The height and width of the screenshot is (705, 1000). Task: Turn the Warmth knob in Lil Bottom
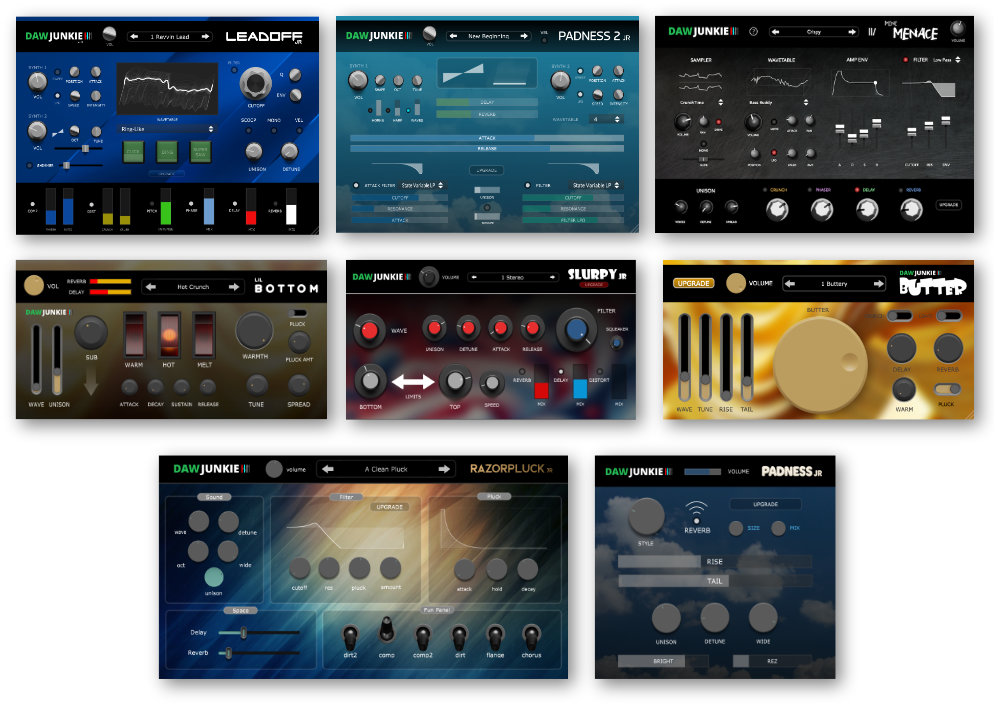(254, 330)
